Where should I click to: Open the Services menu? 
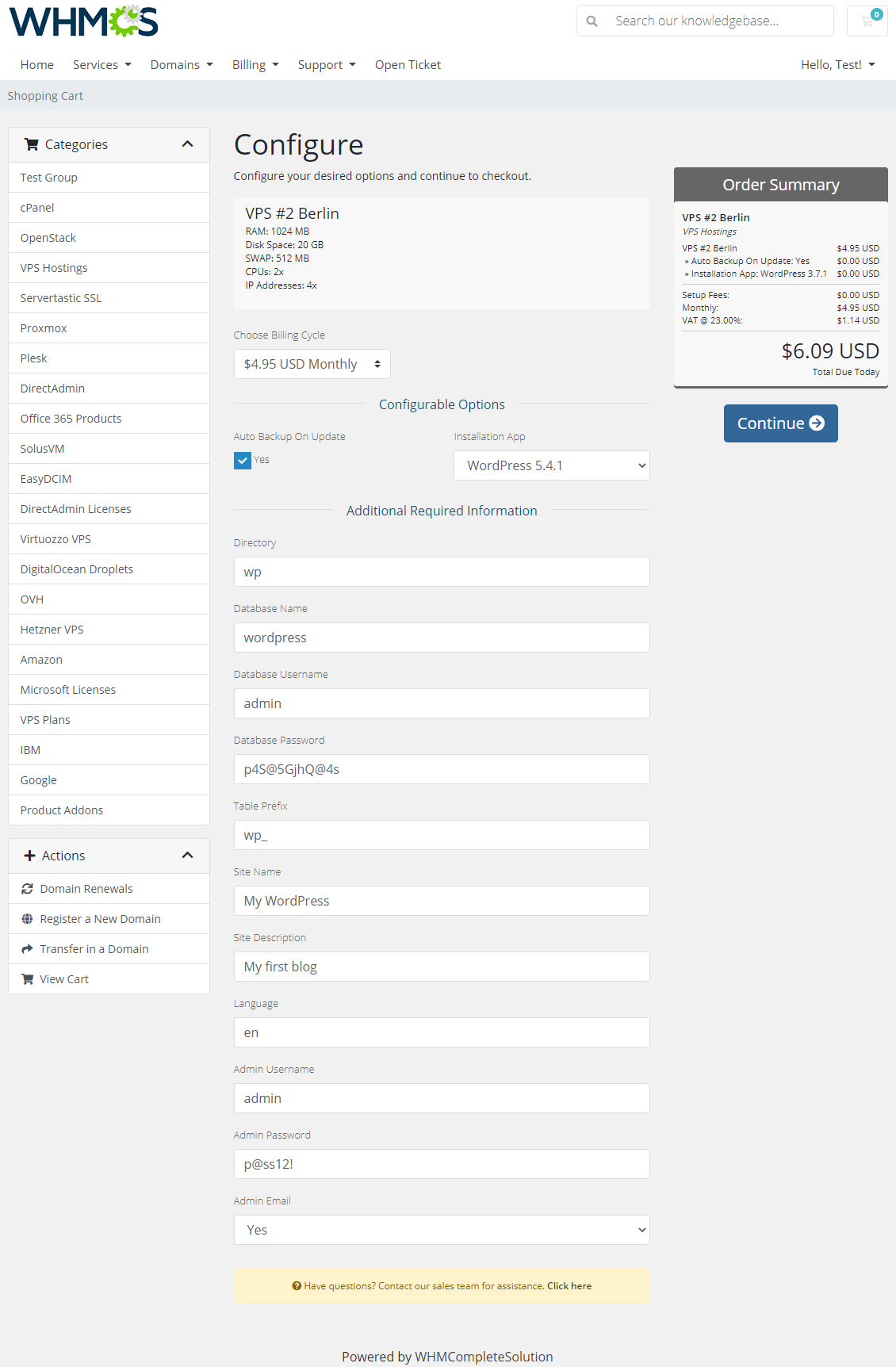(x=101, y=65)
